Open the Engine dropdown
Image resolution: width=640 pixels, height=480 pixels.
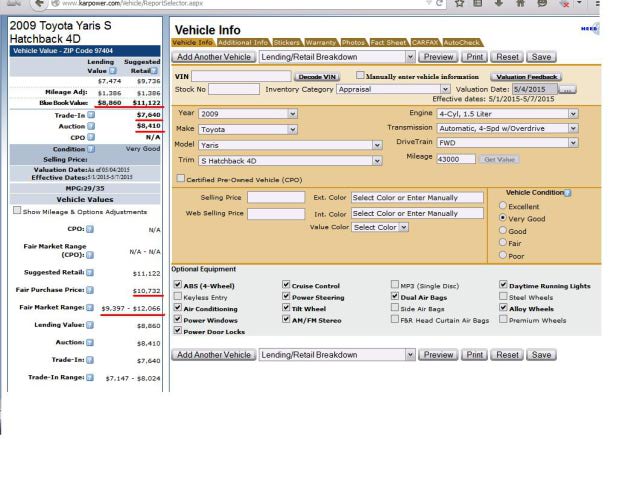click(507, 114)
